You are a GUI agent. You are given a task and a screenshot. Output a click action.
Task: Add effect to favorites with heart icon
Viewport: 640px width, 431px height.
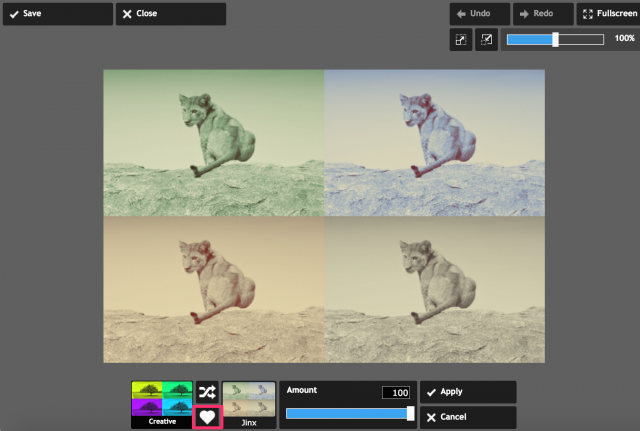coord(207,417)
